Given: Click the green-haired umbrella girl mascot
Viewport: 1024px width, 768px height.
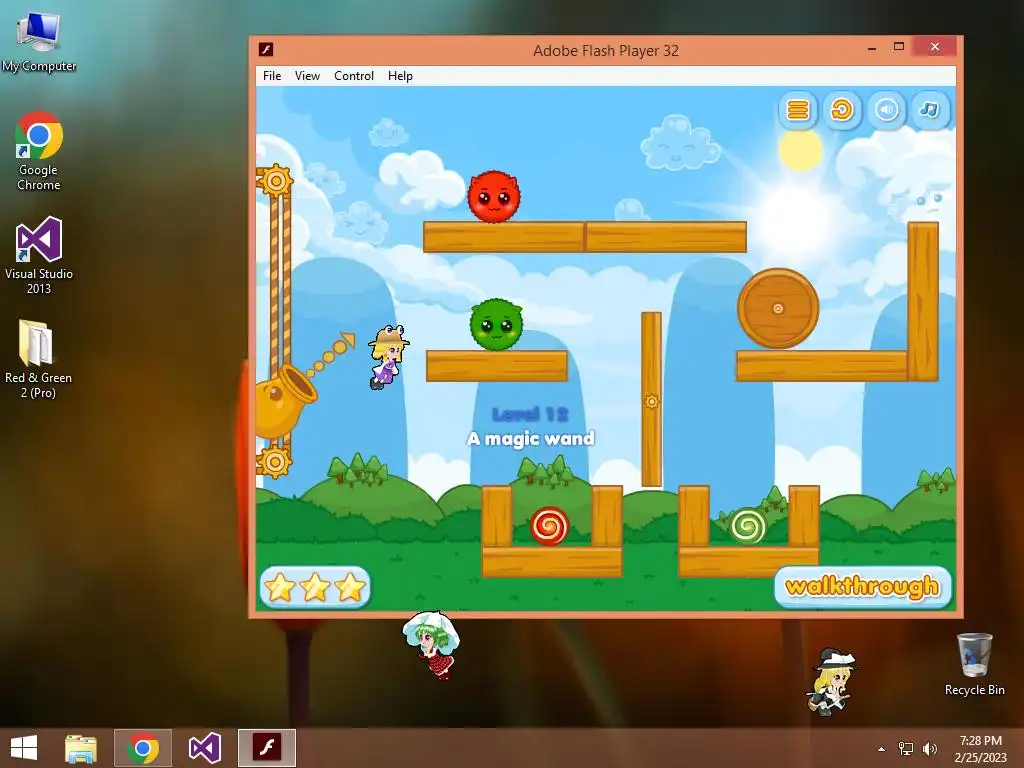Looking at the screenshot, I should coord(432,645).
